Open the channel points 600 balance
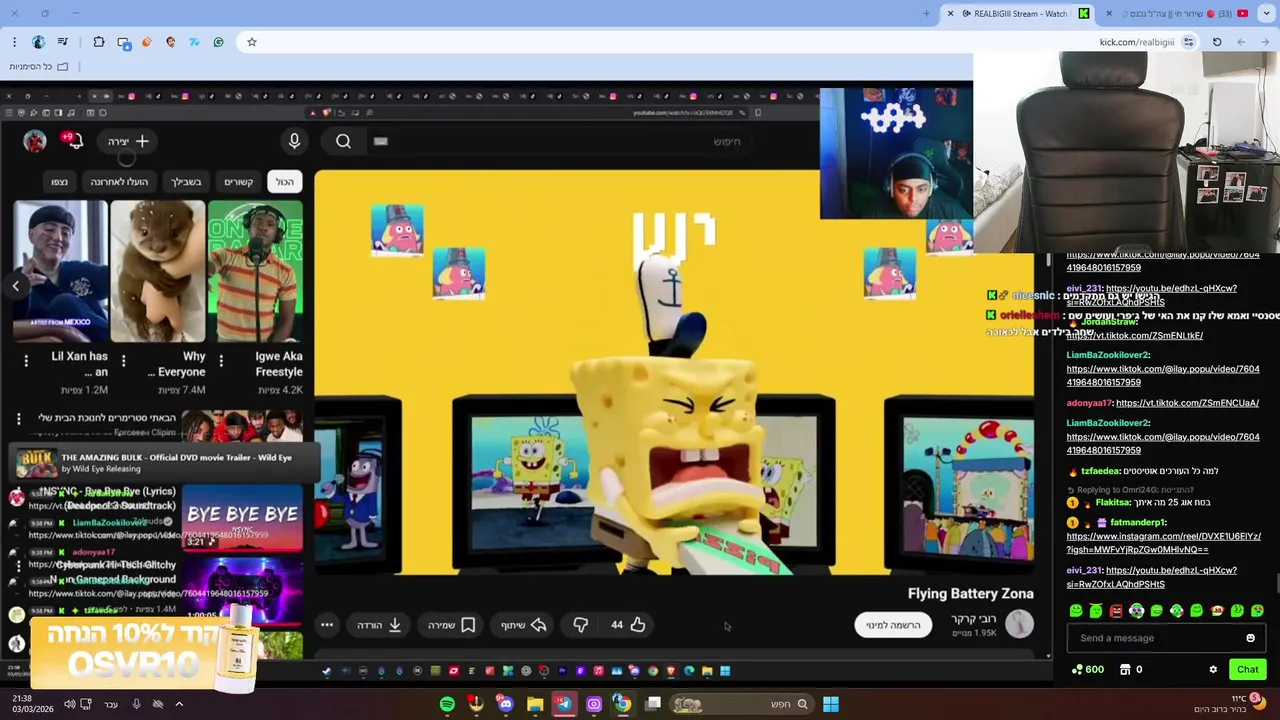1280x720 pixels. [1088, 670]
